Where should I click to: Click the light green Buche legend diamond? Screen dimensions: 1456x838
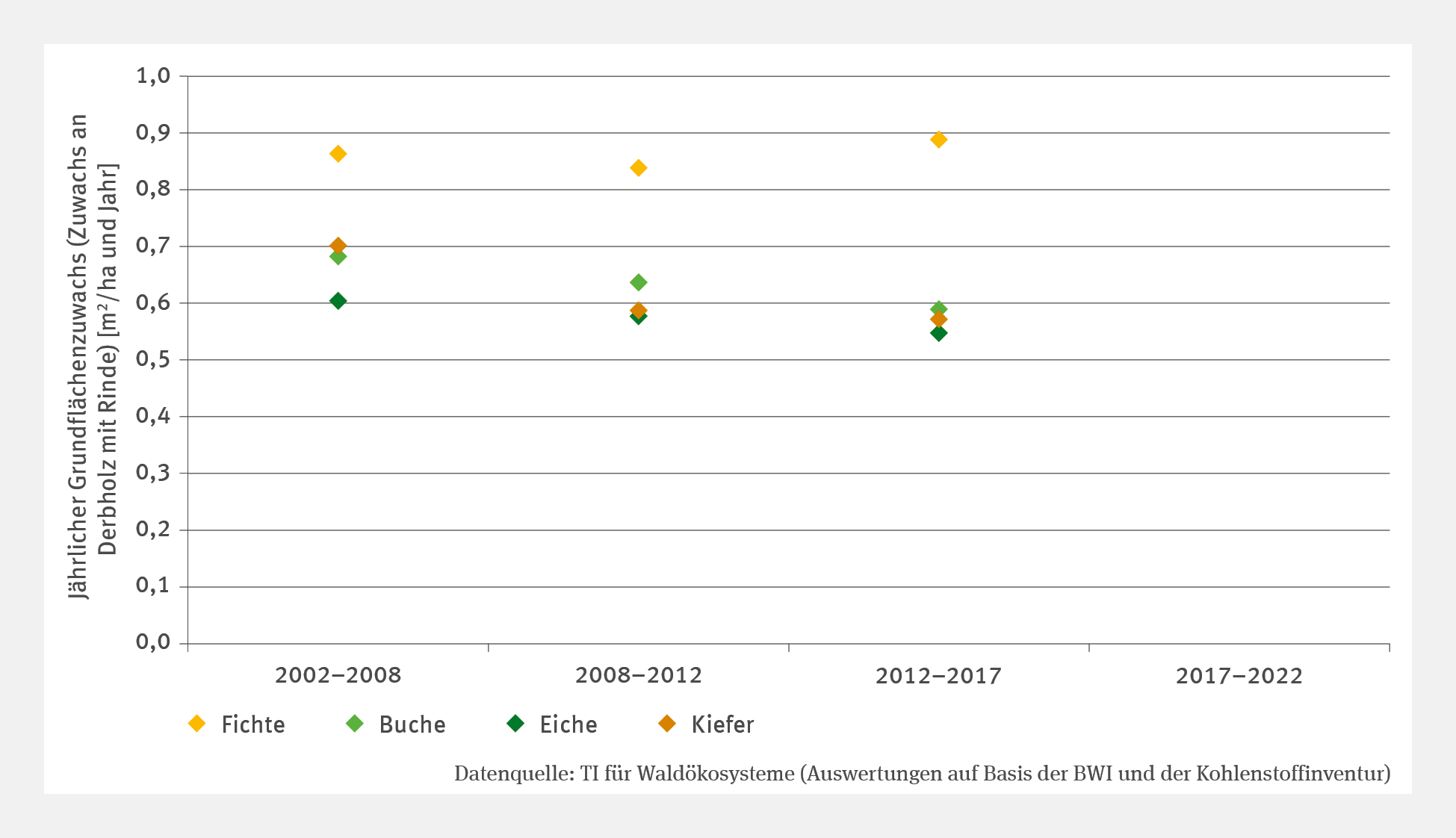[355, 724]
